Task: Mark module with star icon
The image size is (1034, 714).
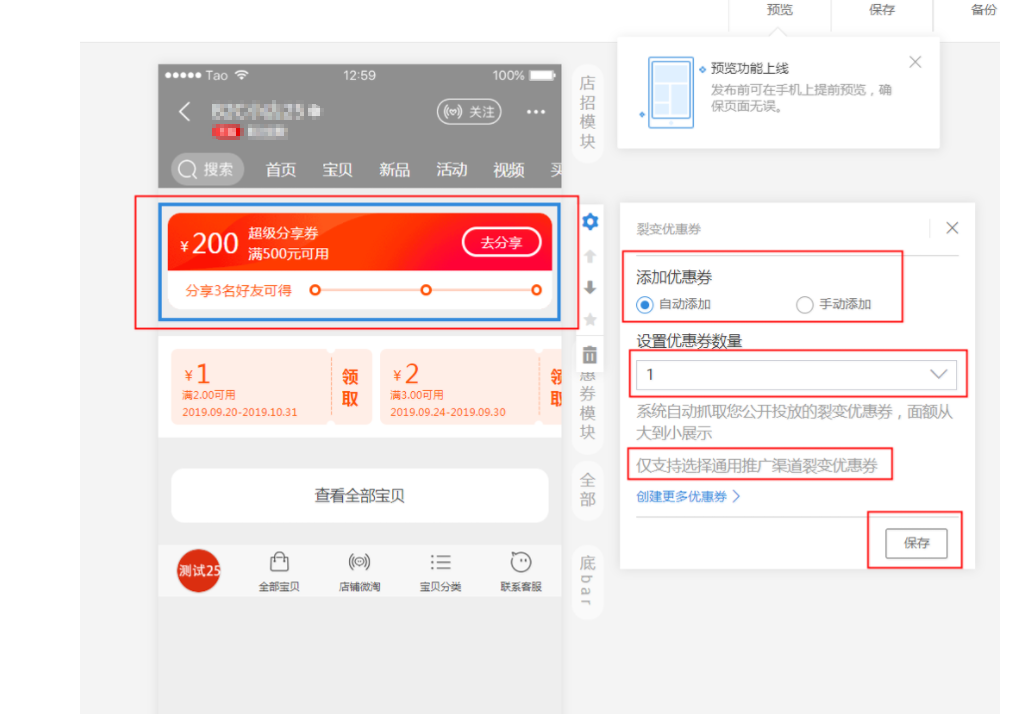Action: (590, 320)
